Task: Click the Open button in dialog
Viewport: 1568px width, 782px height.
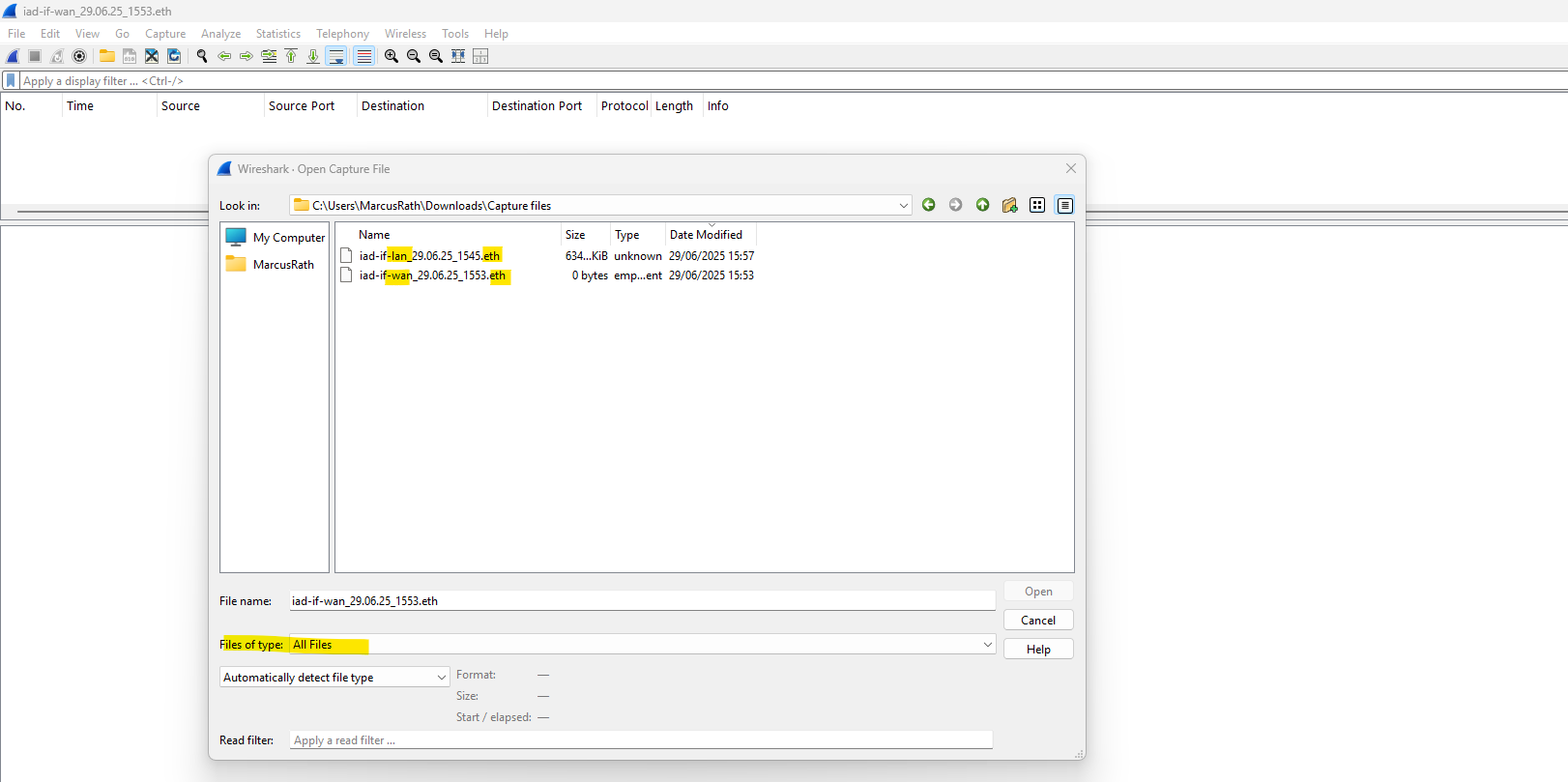Action: (1038, 592)
